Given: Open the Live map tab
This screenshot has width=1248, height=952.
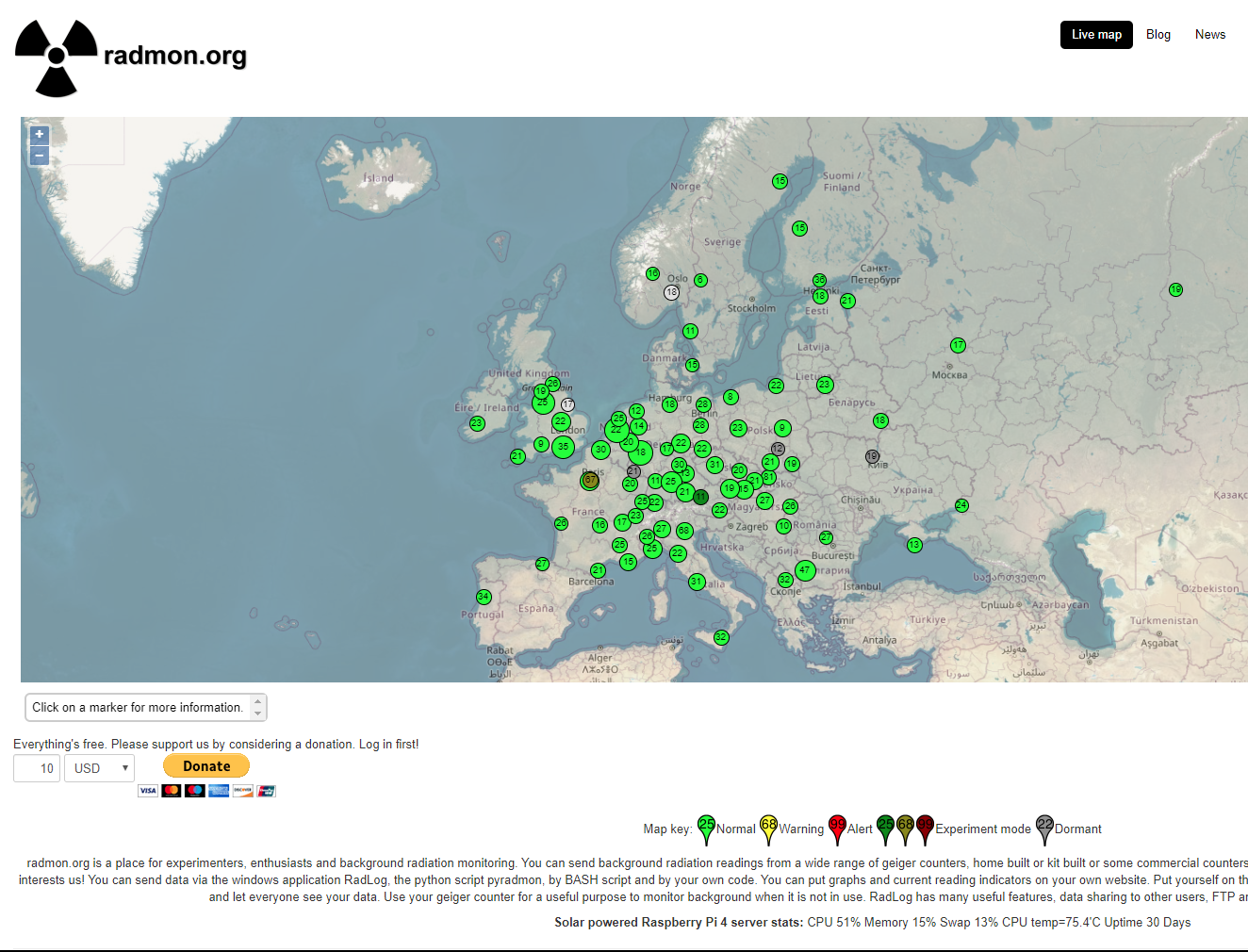Looking at the screenshot, I should pos(1096,35).
